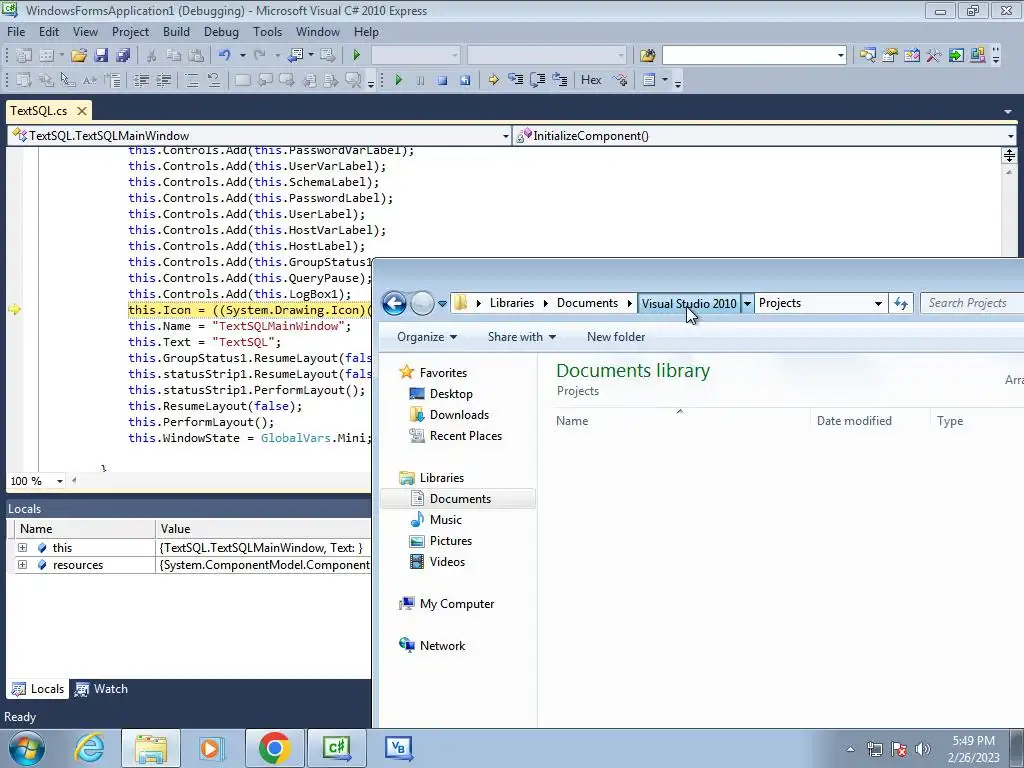This screenshot has height=768, width=1024.
Task: Select the Locals tab
Action: pos(39,689)
